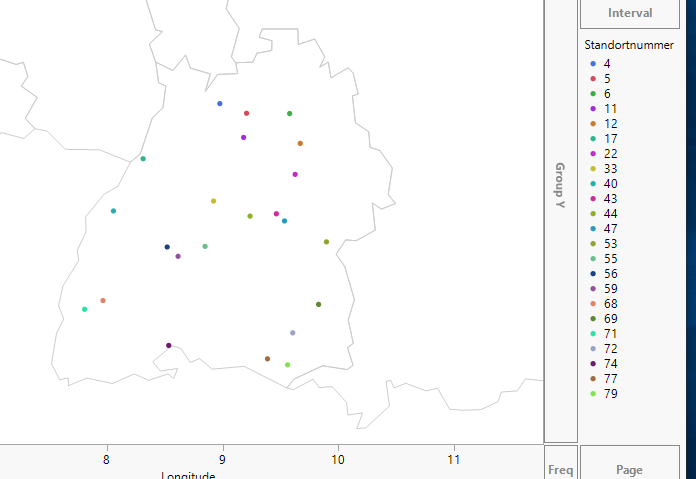Image resolution: width=696 pixels, height=479 pixels.
Task: Click legend item labeled 11
Action: point(603,109)
